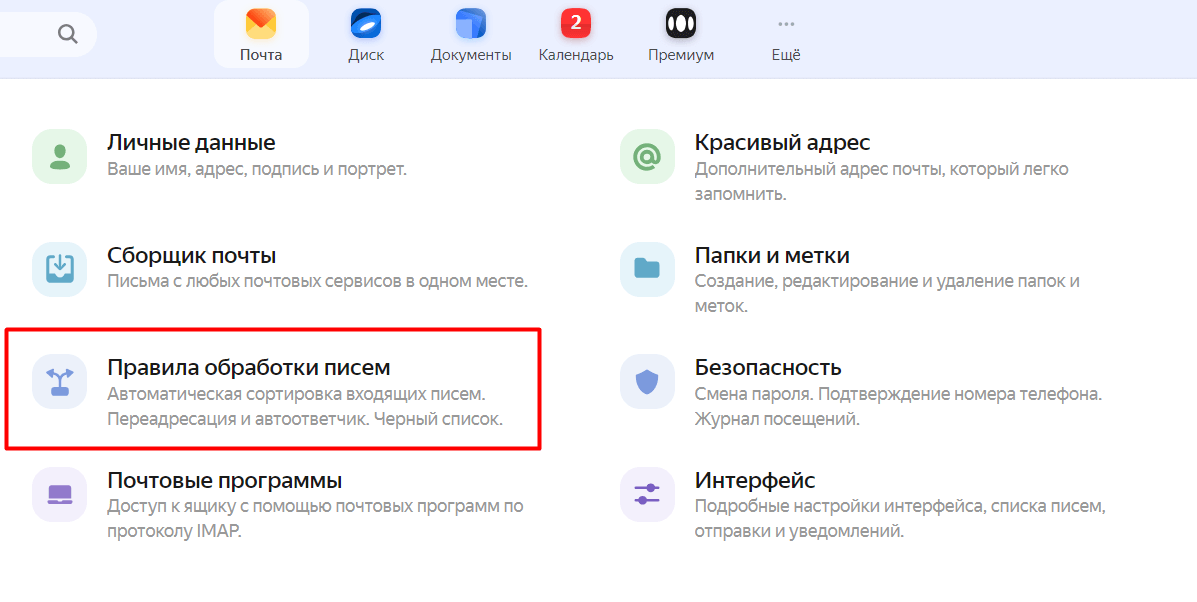The image size is (1197, 602).
Task: Open Личные данные settings heading
Action: click(191, 143)
